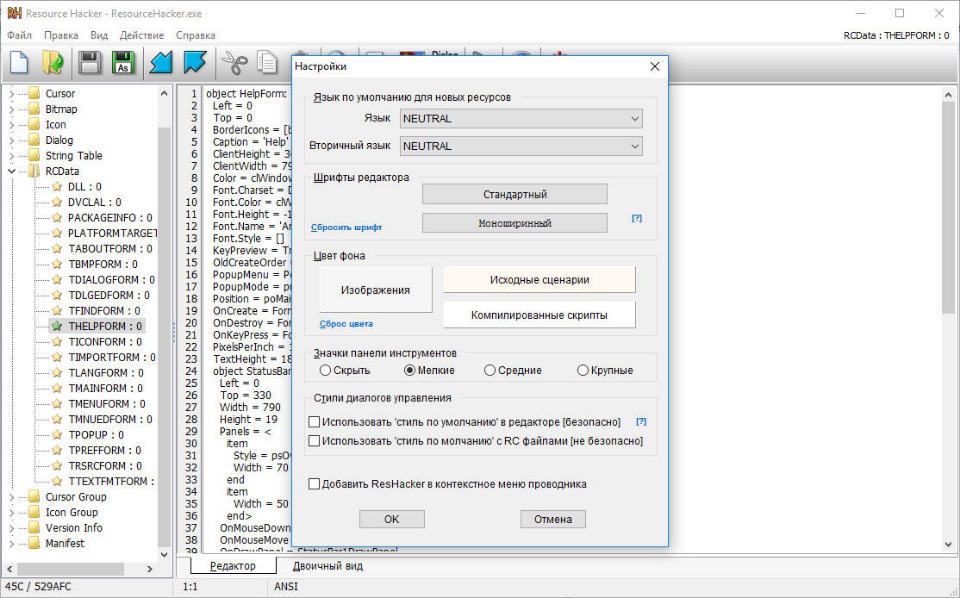Enable default style with RC files checkbox
Image resolution: width=960 pixels, height=598 pixels.
pos(314,441)
